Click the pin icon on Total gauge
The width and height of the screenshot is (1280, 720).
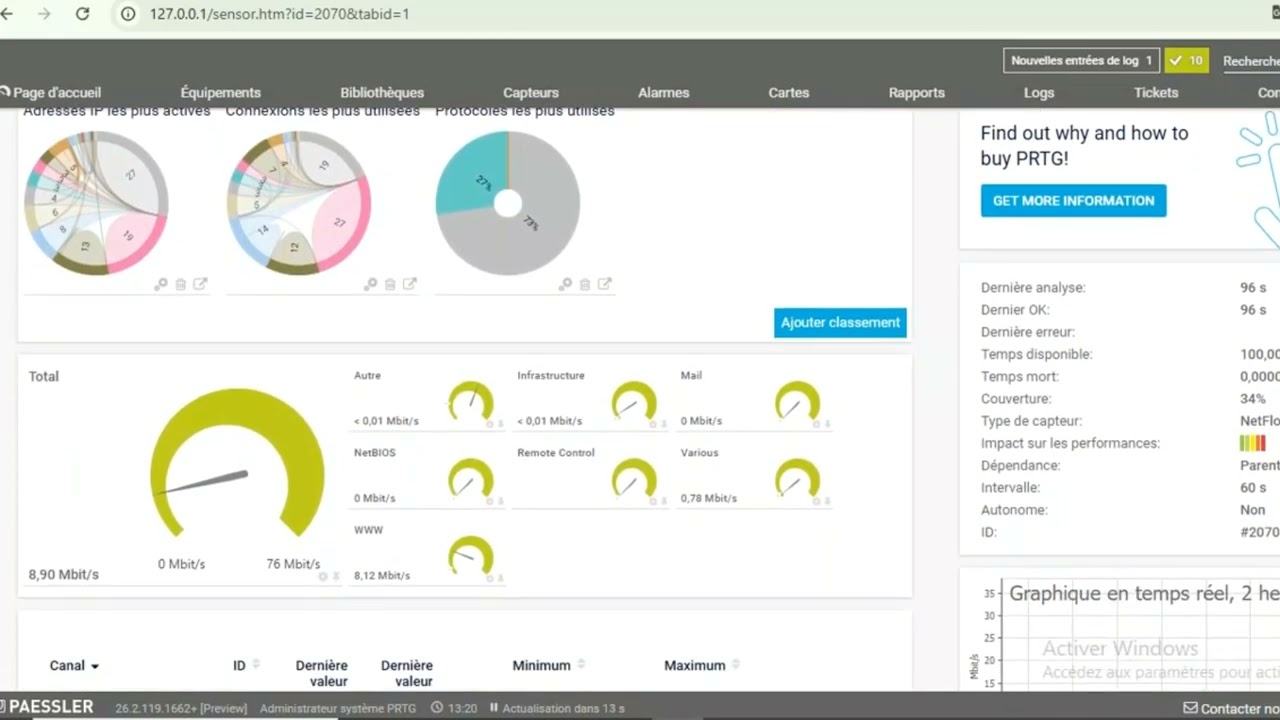[x=336, y=576]
